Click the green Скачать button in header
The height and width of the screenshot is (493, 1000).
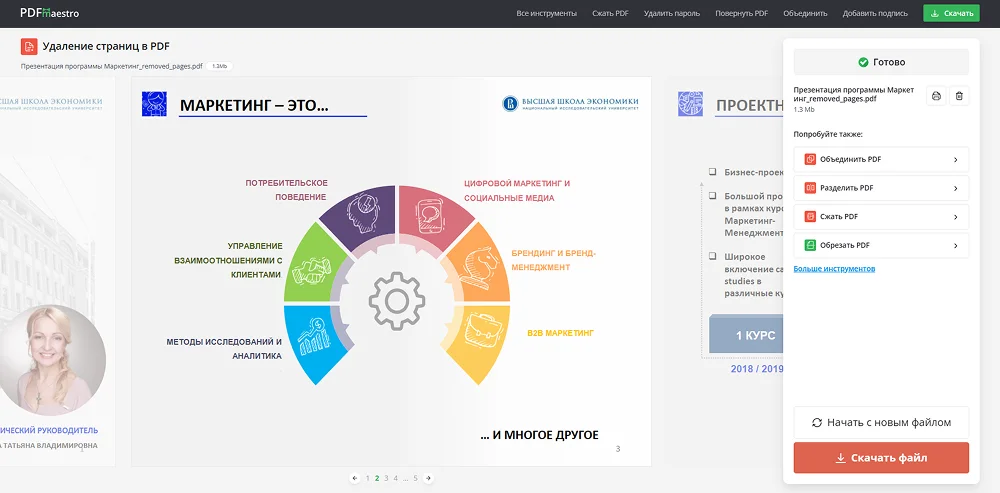click(x=951, y=14)
